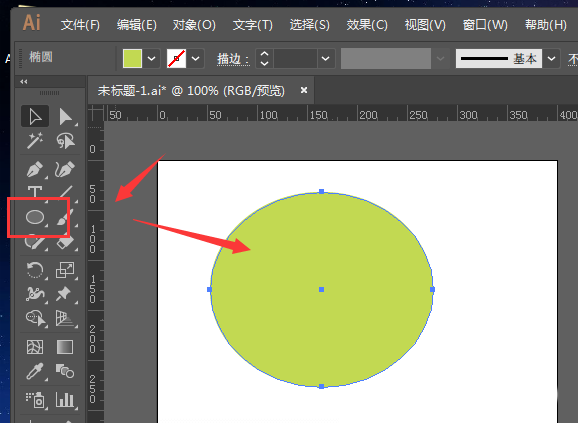
Task: Open the fill color dropdown arrow
Action: [152, 59]
